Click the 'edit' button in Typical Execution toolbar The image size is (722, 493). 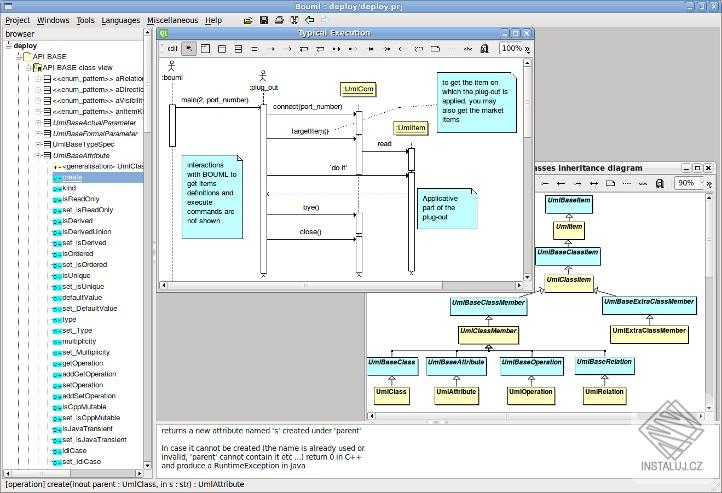[172, 48]
